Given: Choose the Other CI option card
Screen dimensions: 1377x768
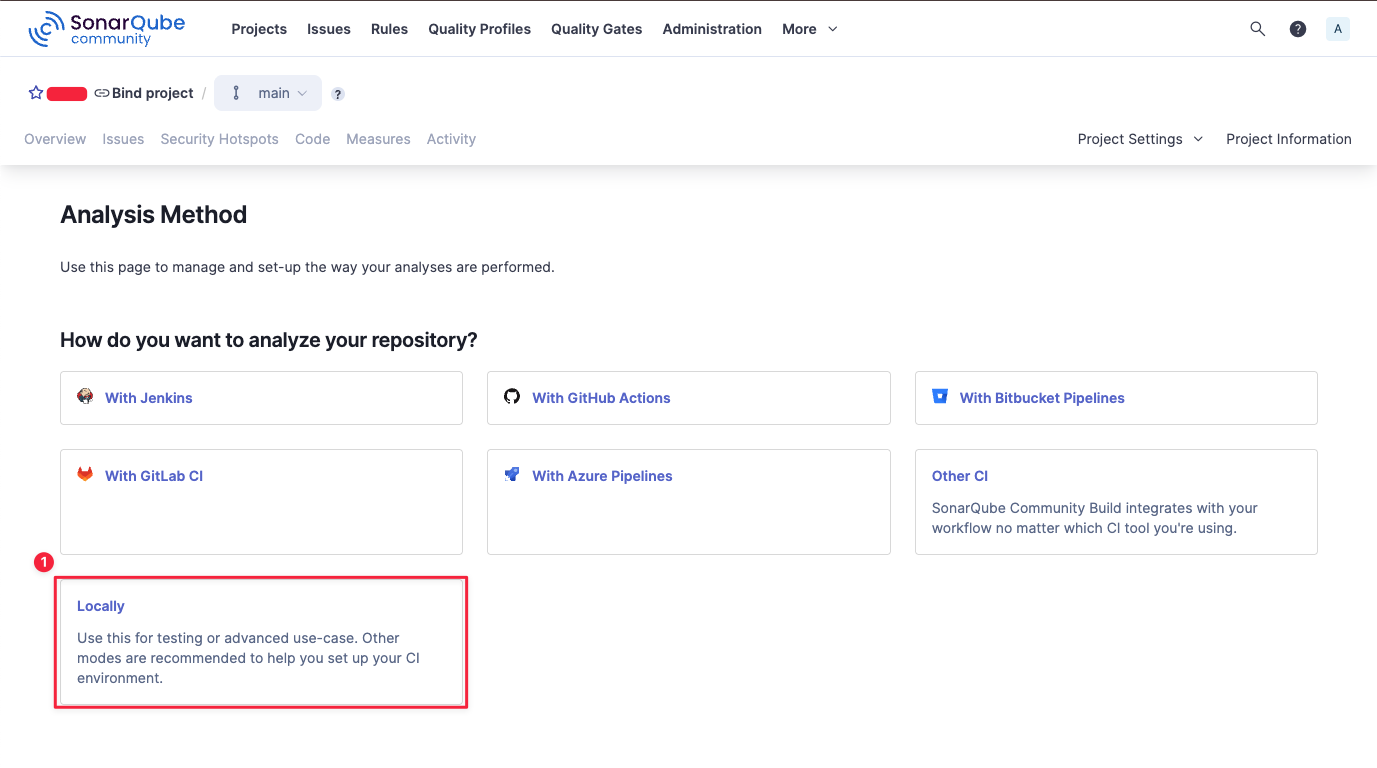Looking at the screenshot, I should coord(1115,501).
